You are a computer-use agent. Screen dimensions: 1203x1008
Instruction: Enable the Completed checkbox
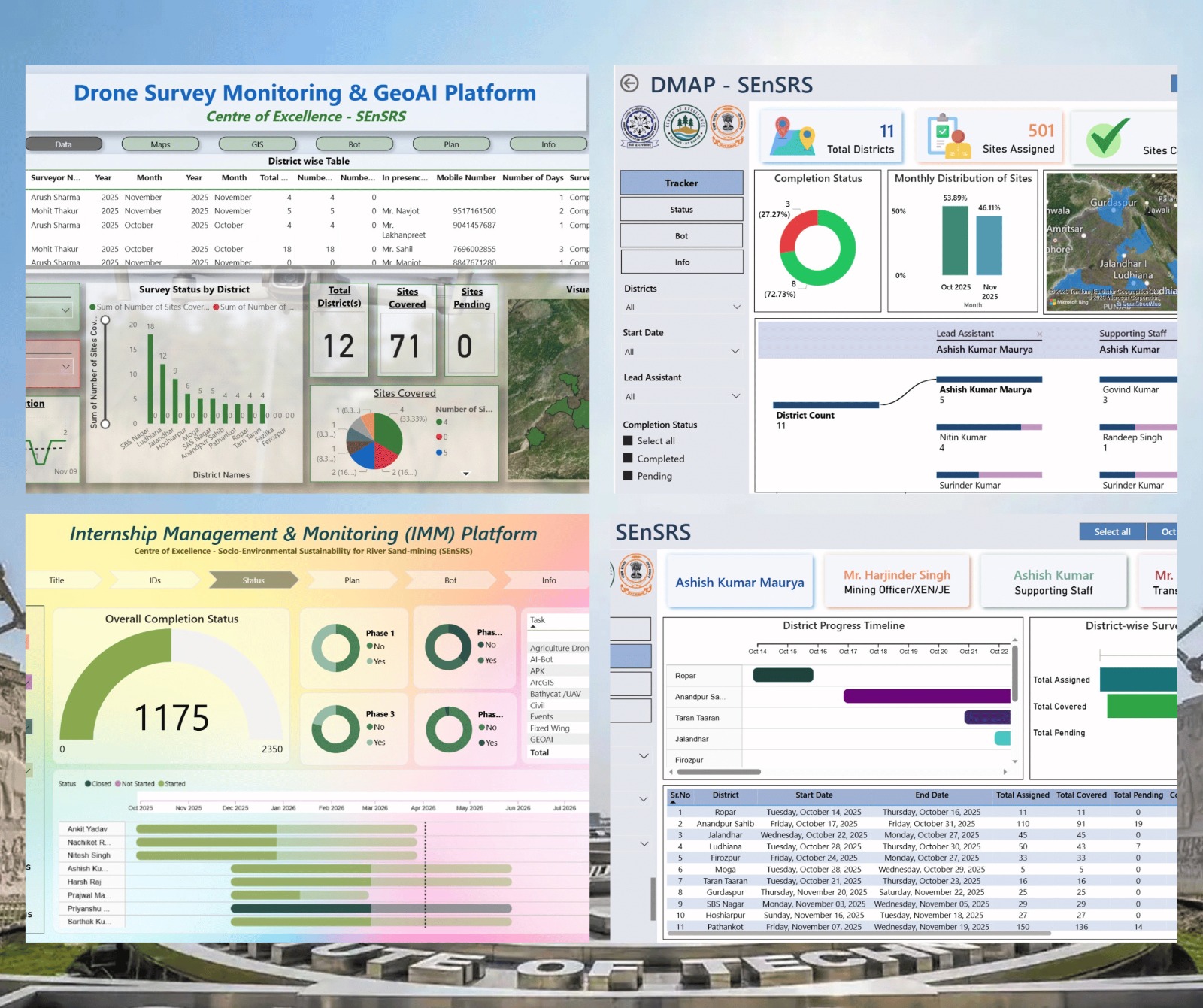(628, 459)
